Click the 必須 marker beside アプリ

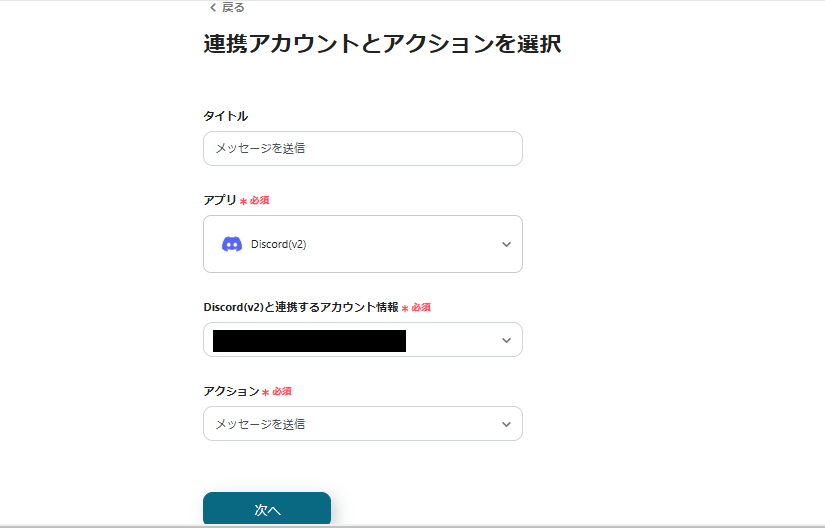pyautogui.click(x=259, y=200)
